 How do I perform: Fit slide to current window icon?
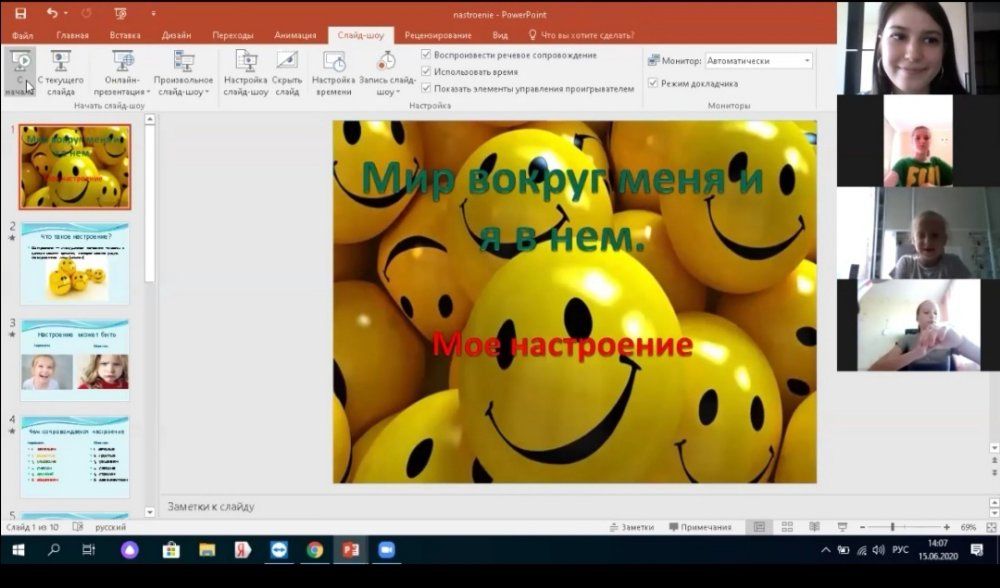click(992, 527)
